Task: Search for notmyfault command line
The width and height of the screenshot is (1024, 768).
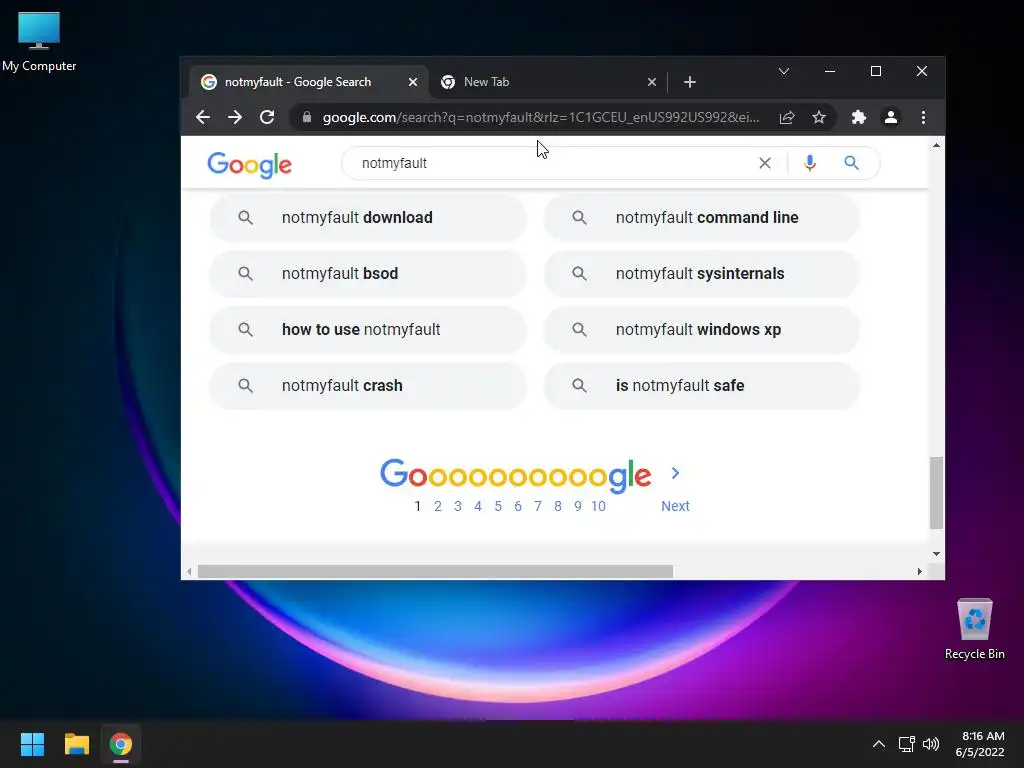Action: point(702,217)
